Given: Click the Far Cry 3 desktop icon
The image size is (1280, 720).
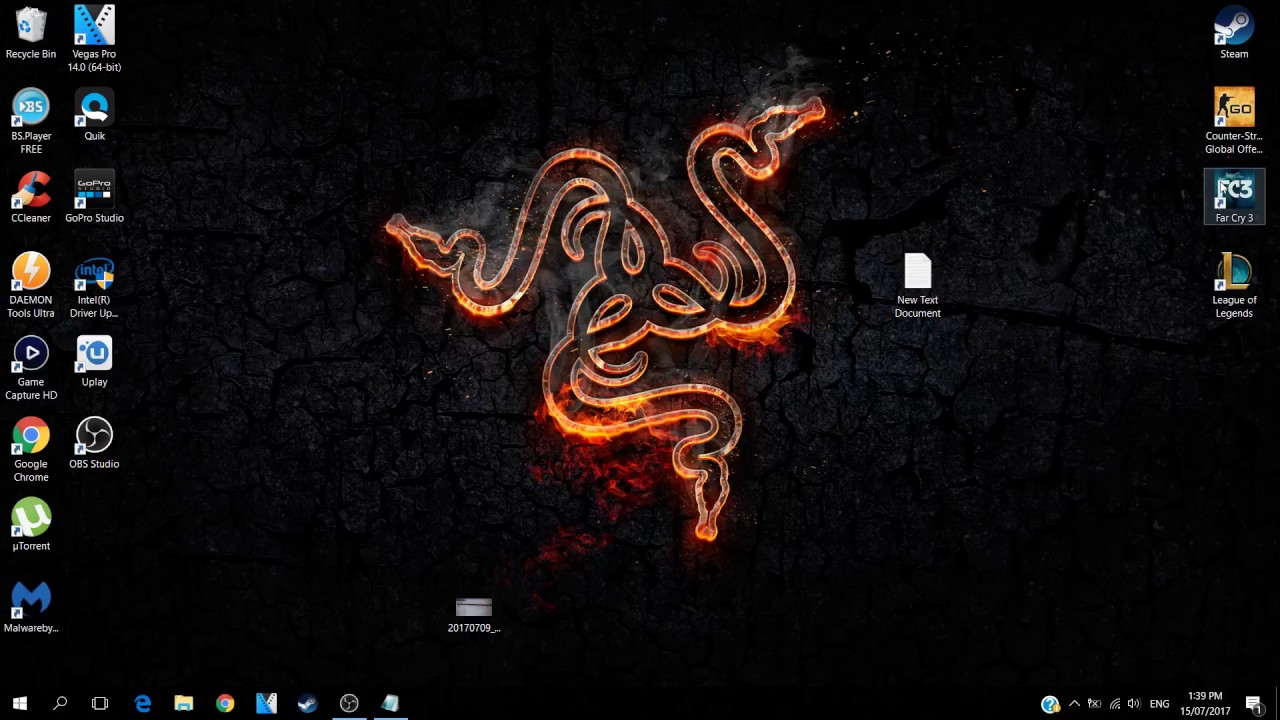Looking at the screenshot, I should [1234, 197].
